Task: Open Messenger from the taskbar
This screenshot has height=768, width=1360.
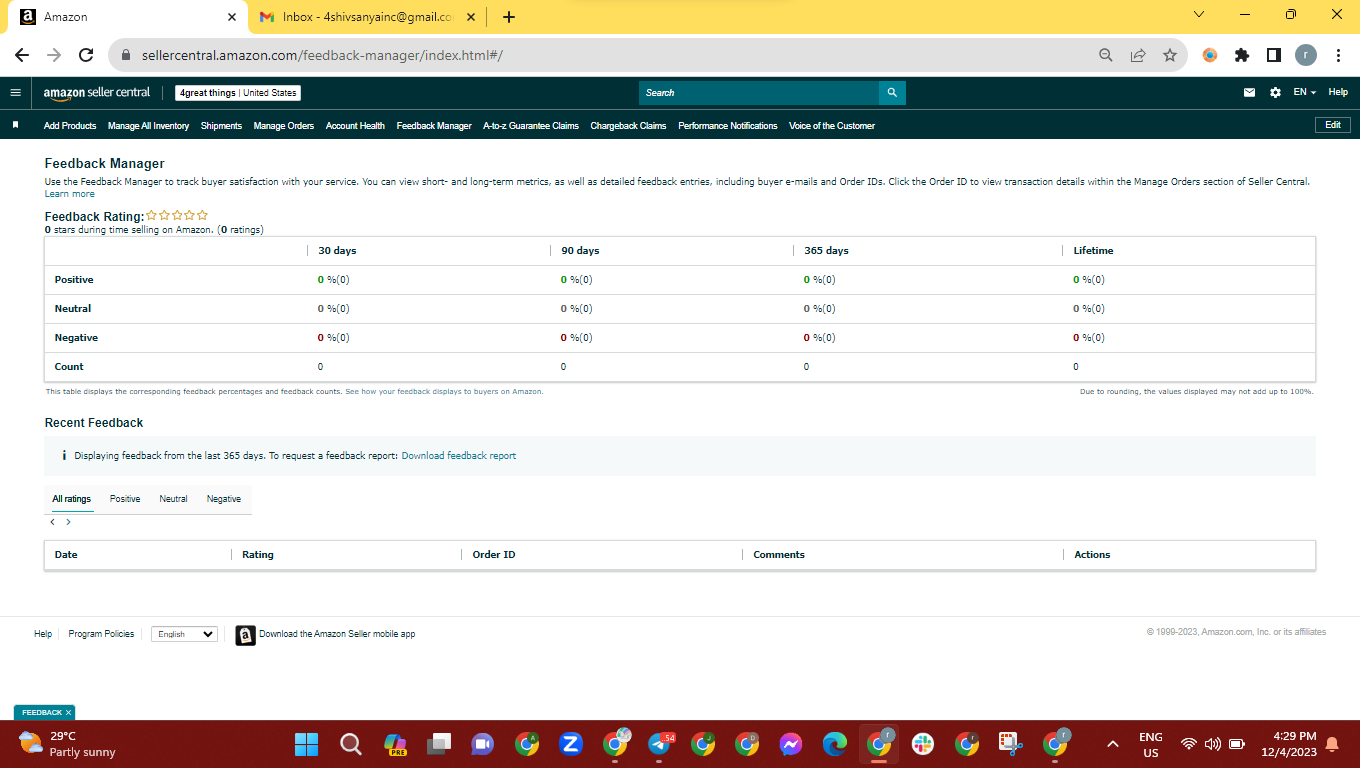Action: click(790, 744)
